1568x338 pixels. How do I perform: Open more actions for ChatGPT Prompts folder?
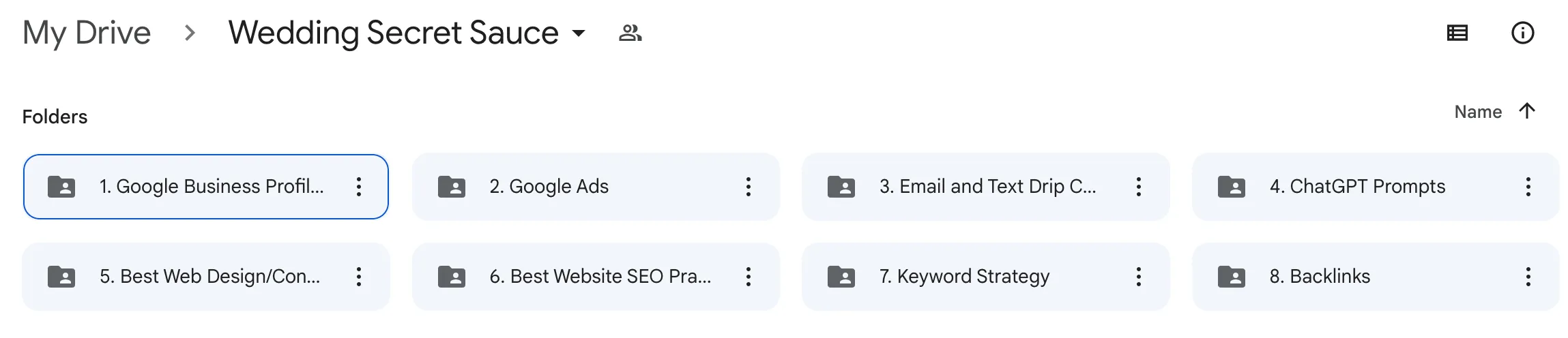(1528, 187)
